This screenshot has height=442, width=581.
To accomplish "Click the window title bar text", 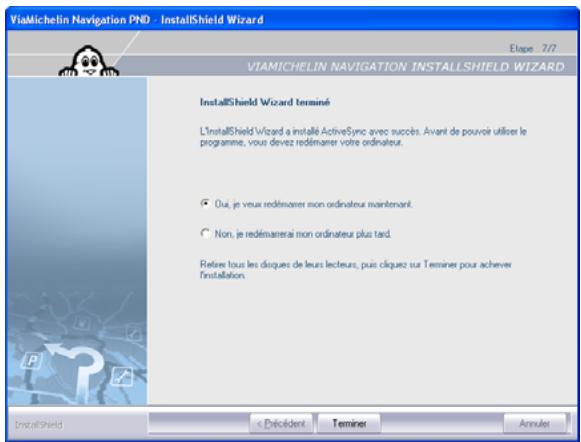I will coord(137,19).
